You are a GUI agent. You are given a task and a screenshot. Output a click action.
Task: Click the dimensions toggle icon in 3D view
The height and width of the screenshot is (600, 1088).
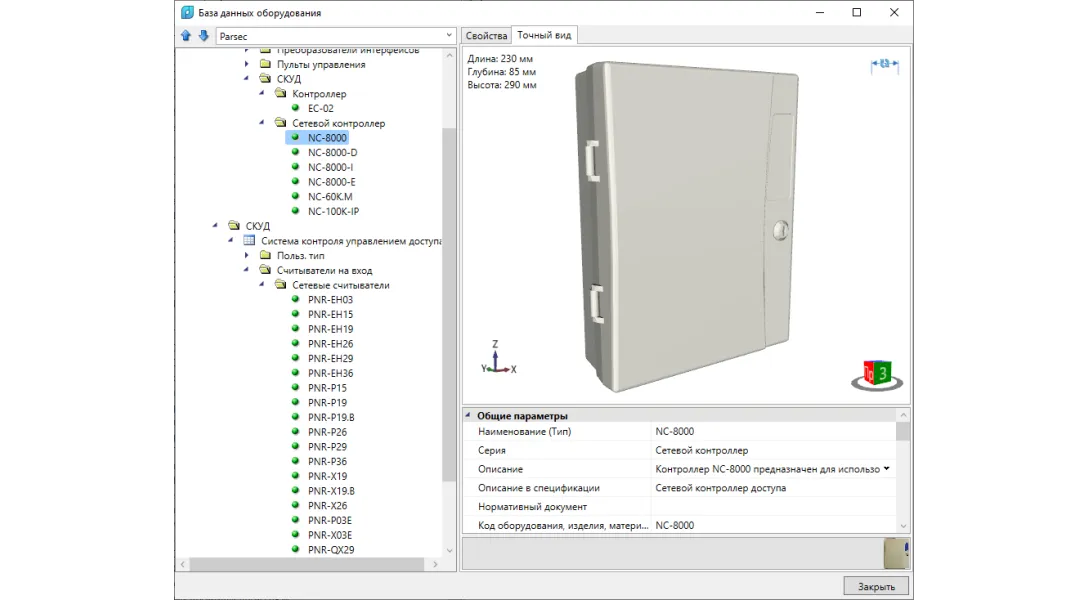click(x=884, y=64)
